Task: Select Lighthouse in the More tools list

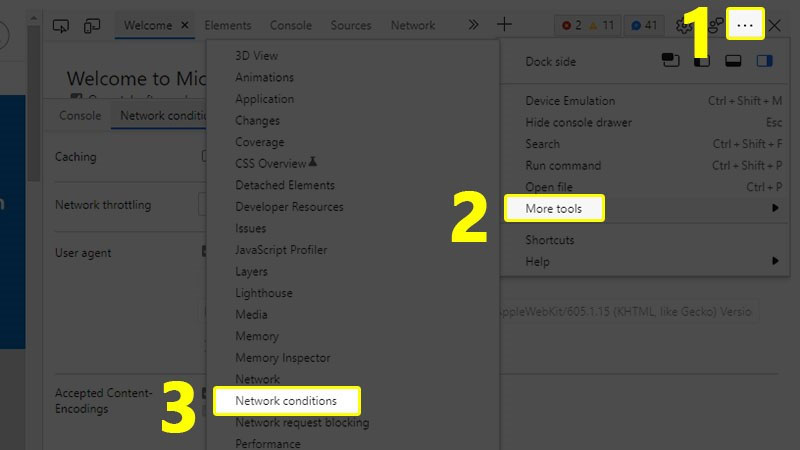Action: tap(264, 293)
